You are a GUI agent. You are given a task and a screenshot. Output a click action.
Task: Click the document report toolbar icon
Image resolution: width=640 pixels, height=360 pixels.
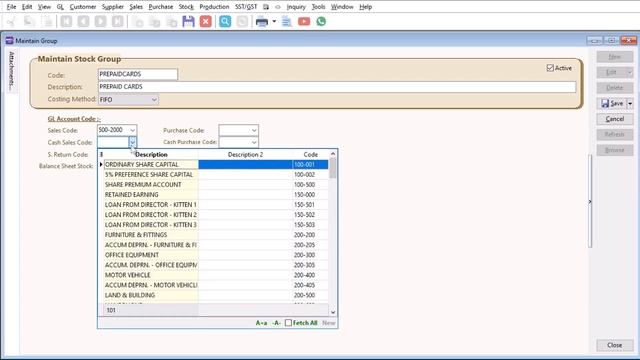click(287, 22)
